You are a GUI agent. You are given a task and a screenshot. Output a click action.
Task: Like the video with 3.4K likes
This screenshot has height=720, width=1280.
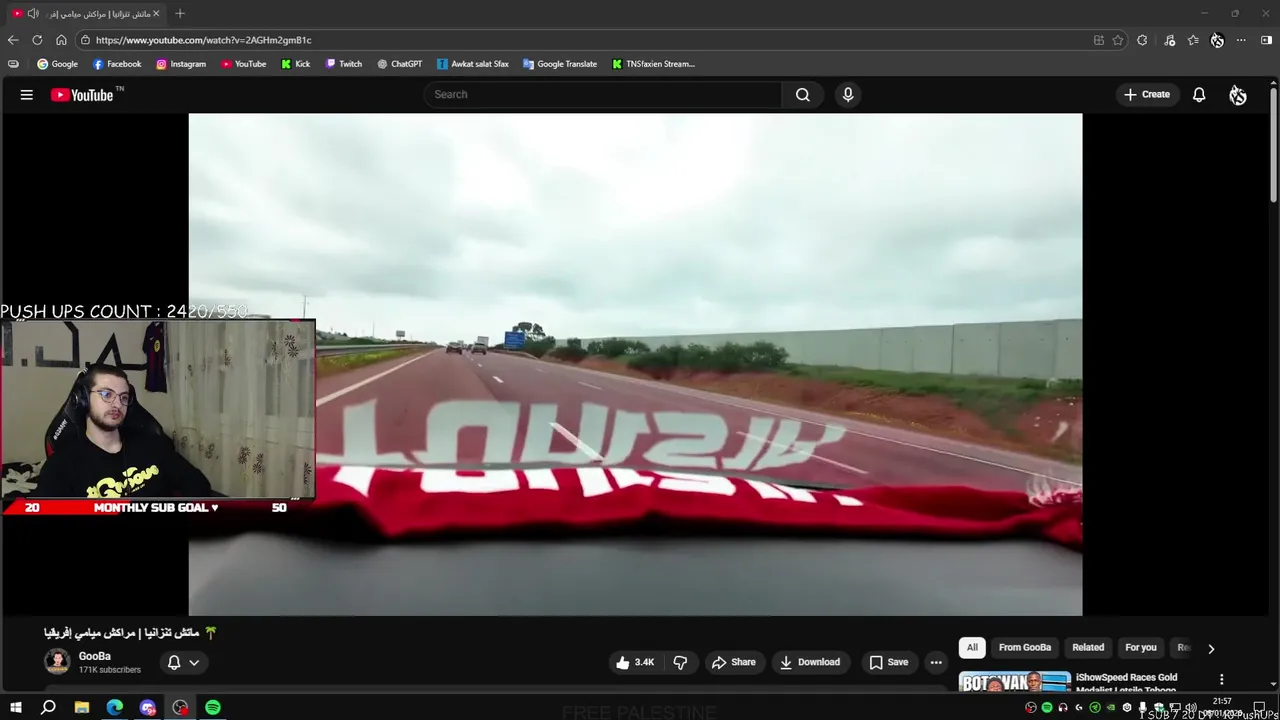(635, 662)
